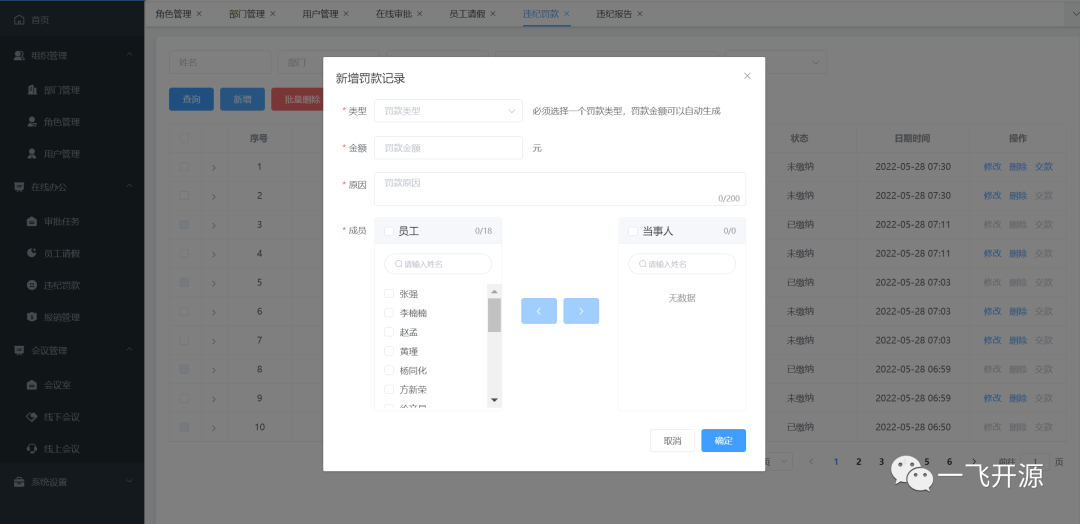
Task: Click the 会议室 sidebar icon
Action: pyautogui.click(x=32, y=385)
